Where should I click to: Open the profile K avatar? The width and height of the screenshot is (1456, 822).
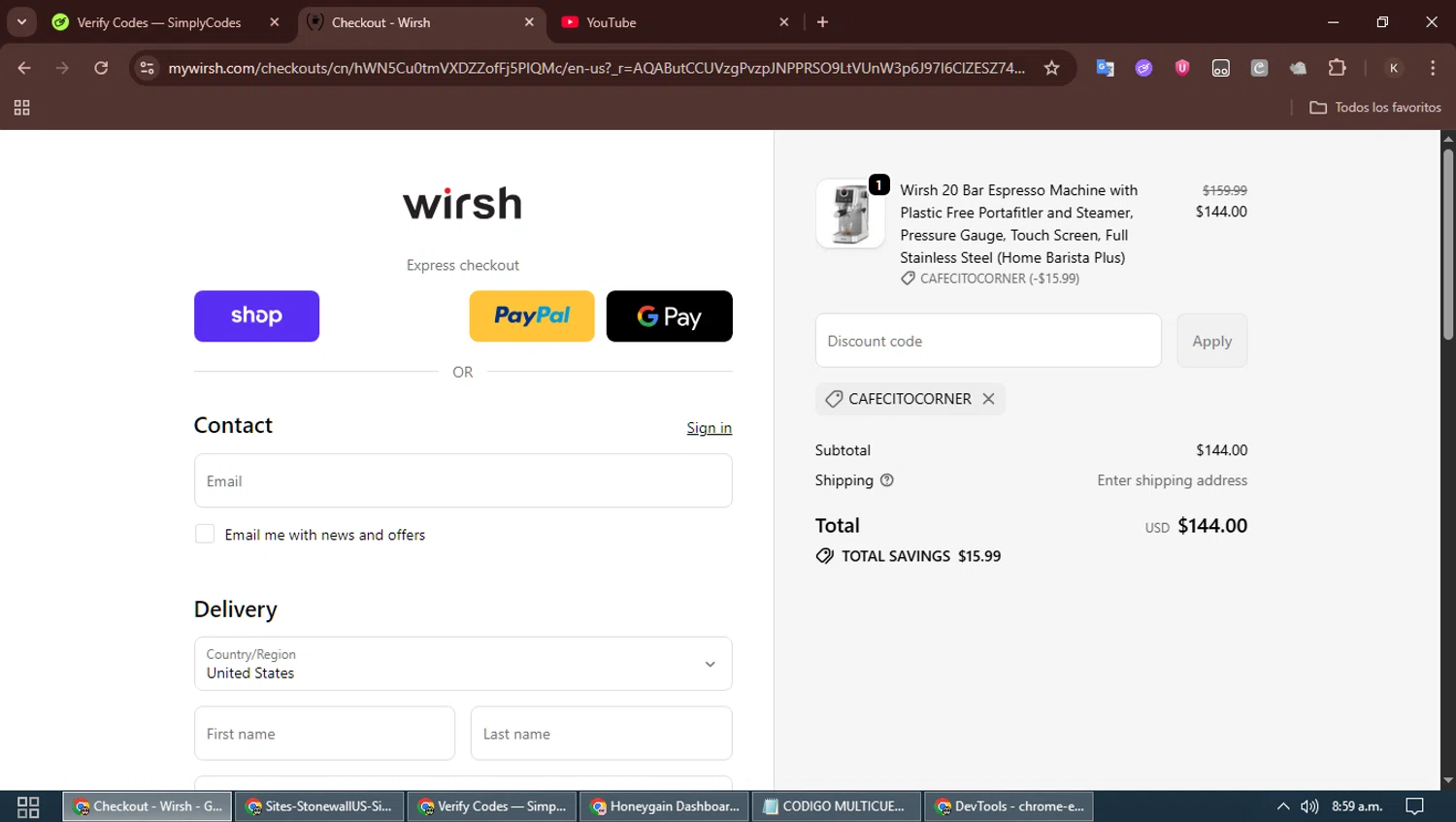[x=1394, y=68]
